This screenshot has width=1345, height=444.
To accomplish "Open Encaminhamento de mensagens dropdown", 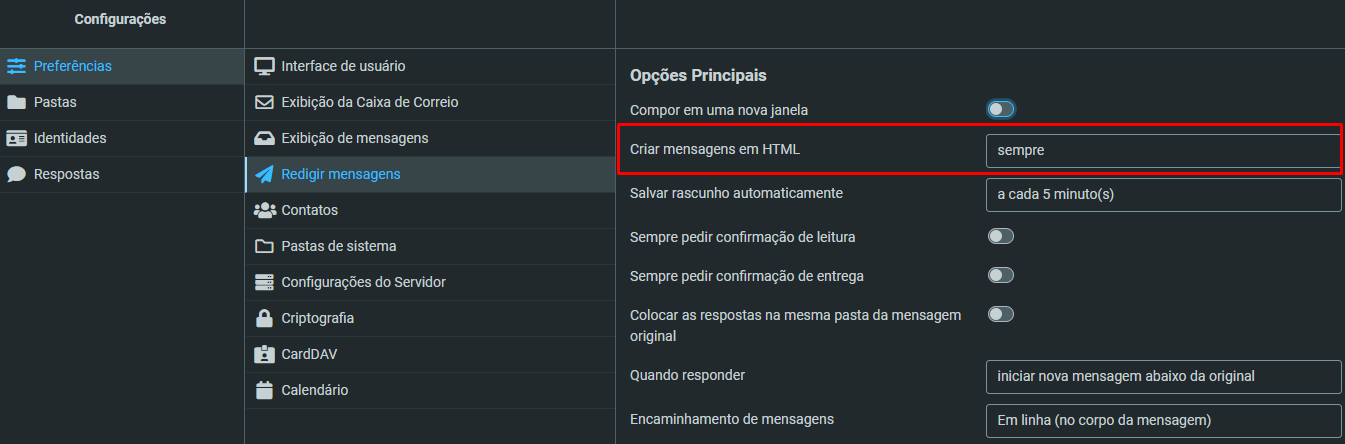I will 1163,420.
